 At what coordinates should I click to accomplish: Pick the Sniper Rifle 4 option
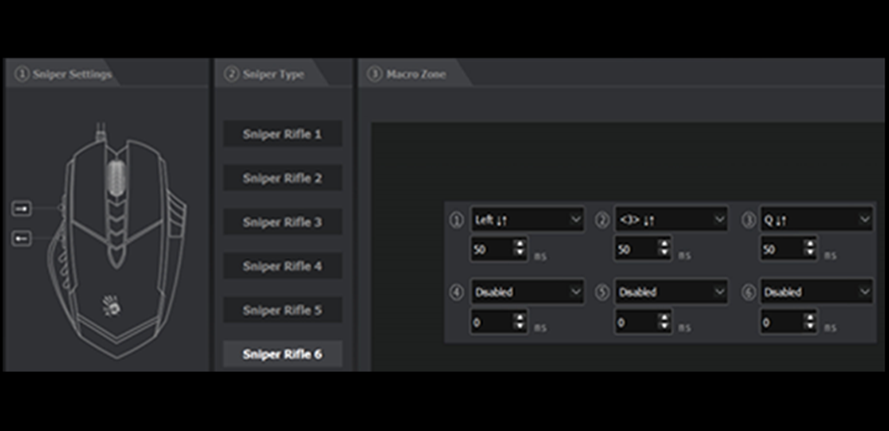[282, 266]
